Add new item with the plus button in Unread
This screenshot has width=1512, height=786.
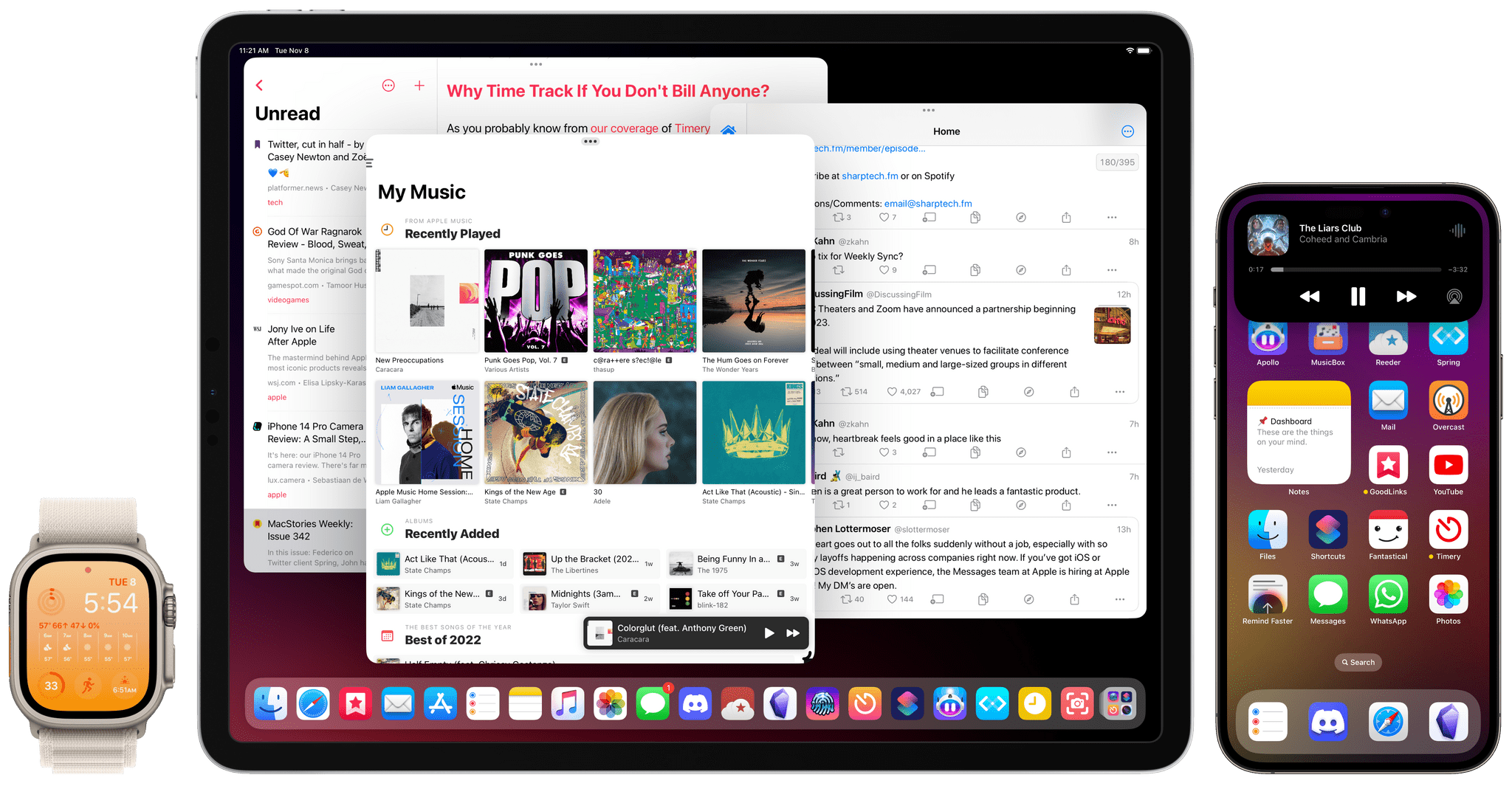pos(419,86)
